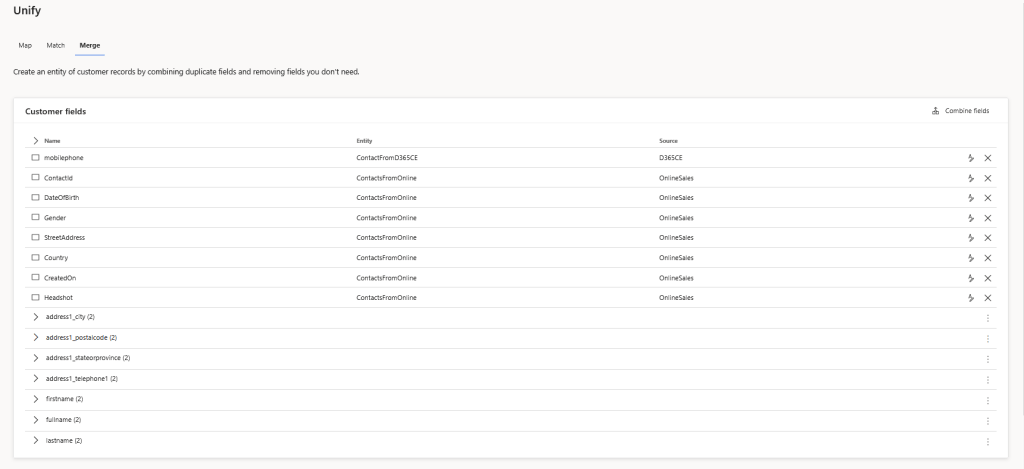Delete the Gender field using X icon
The height and width of the screenshot is (469, 1024).
coord(988,218)
